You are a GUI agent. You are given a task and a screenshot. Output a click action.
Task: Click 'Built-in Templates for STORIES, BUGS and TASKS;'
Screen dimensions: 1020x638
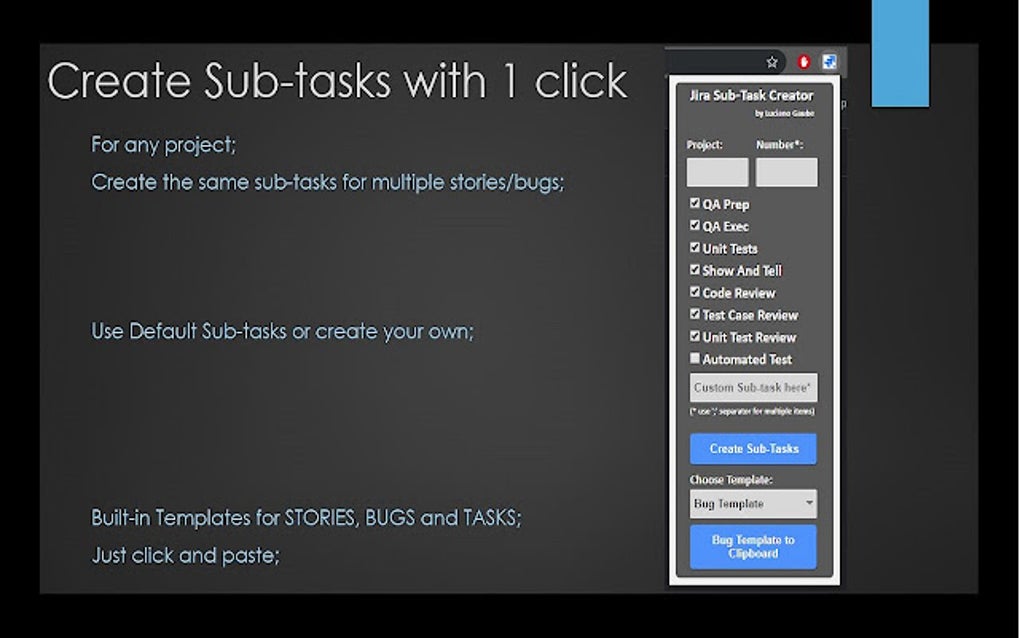306,518
